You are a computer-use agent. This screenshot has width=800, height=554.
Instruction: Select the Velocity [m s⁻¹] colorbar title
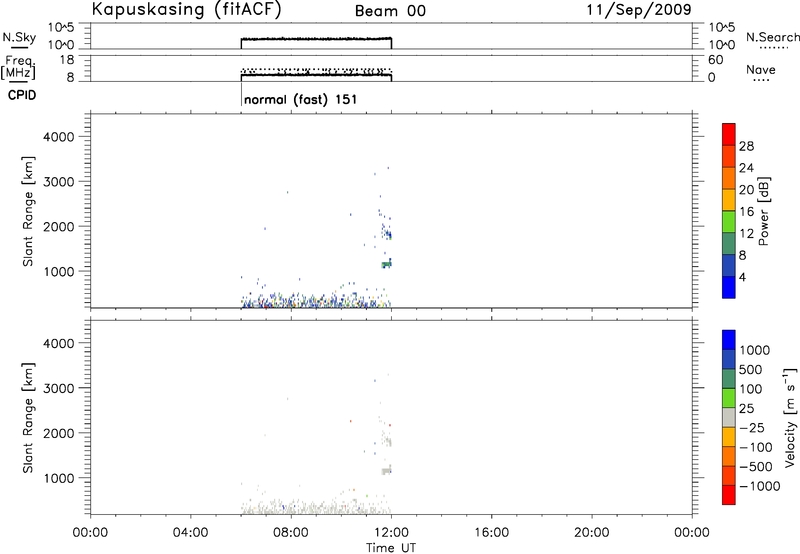coord(790,417)
